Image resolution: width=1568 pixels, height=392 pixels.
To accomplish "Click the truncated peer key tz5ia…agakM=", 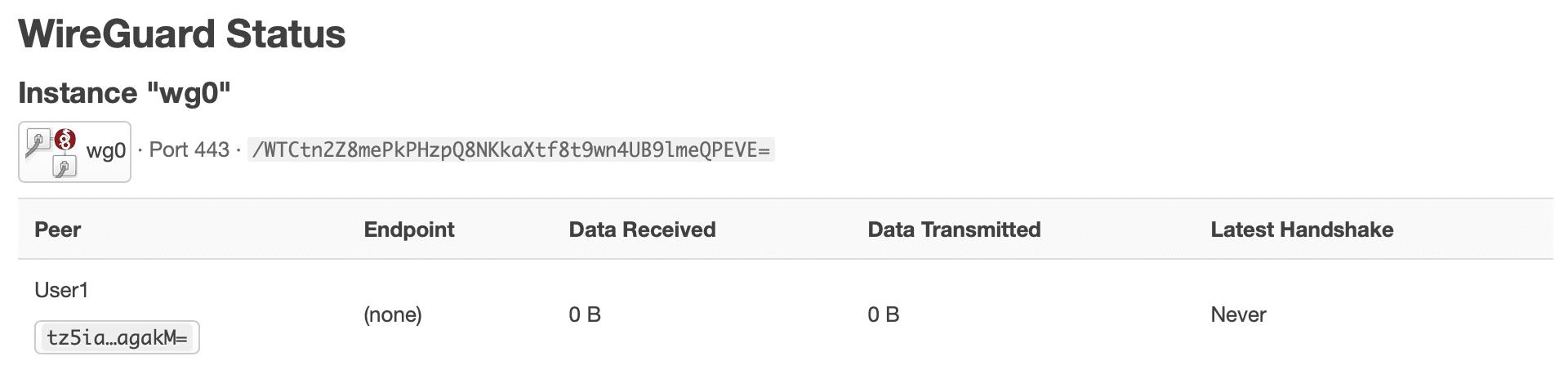I will 117,337.
